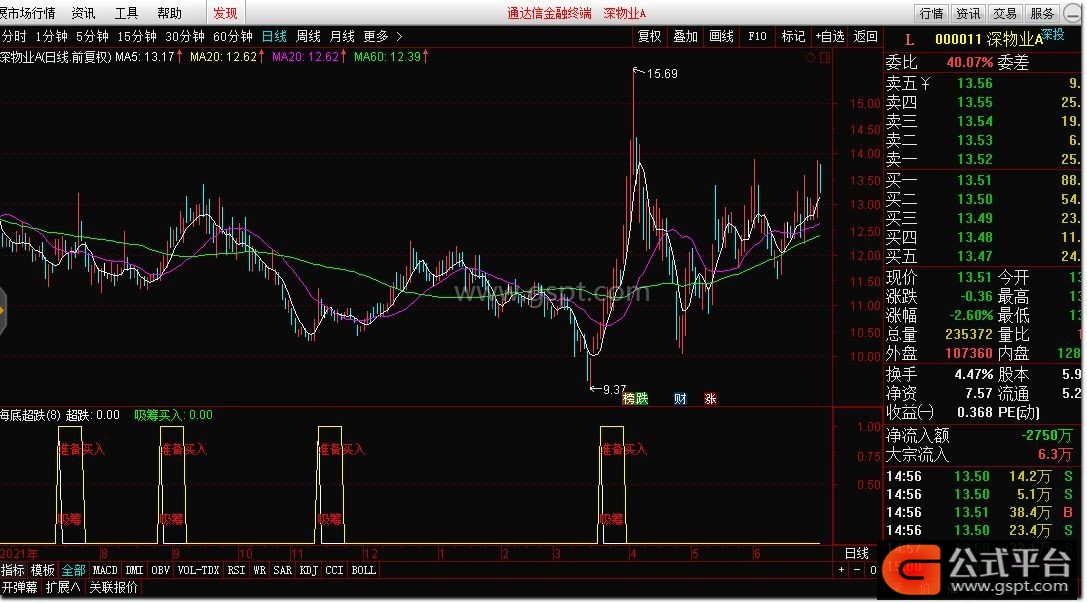
Task: Expand the 扩展 panel
Action: [x=62, y=587]
